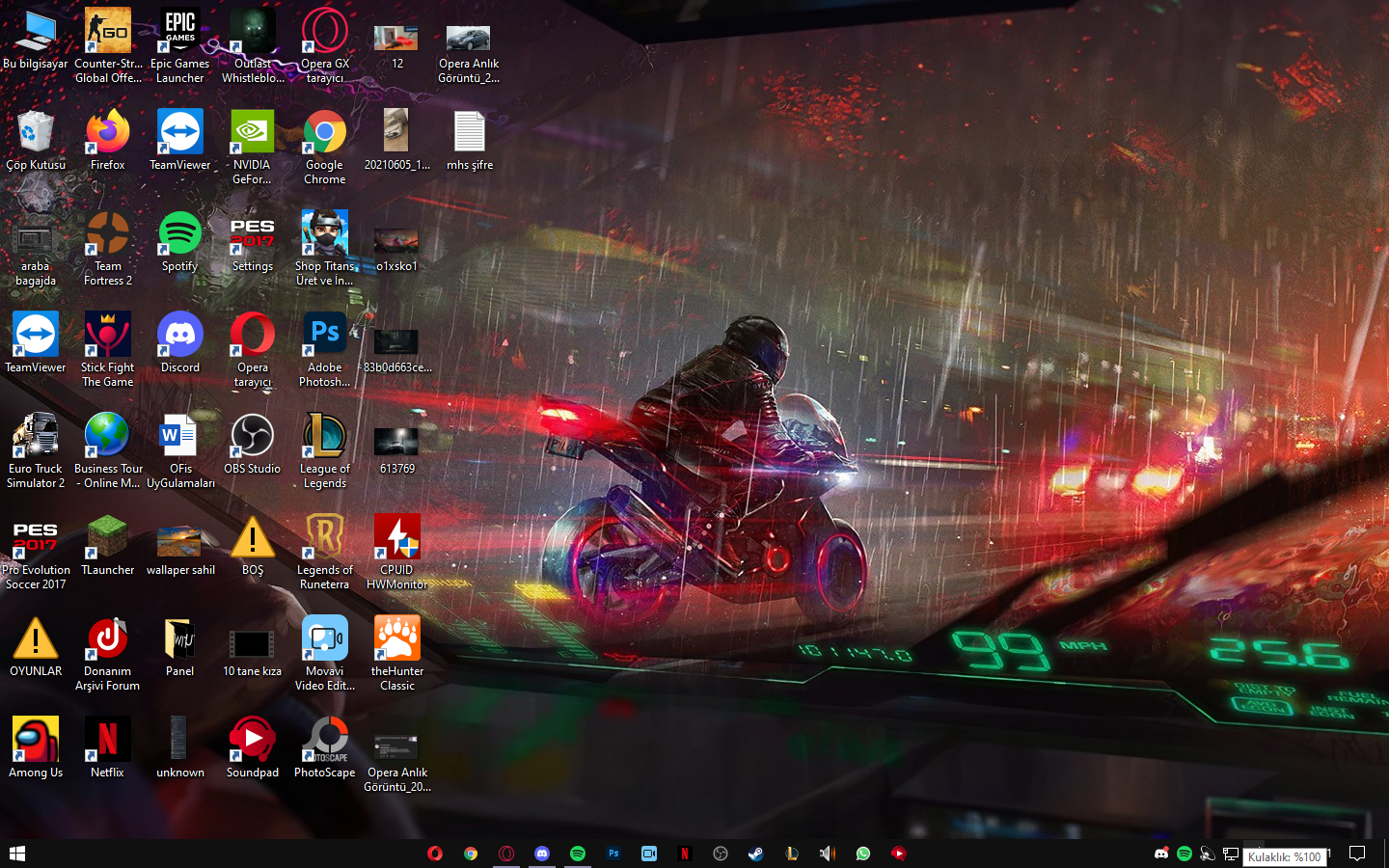This screenshot has height=868, width=1389.
Task: Select League of Legends desktop shortcut
Action: (325, 451)
